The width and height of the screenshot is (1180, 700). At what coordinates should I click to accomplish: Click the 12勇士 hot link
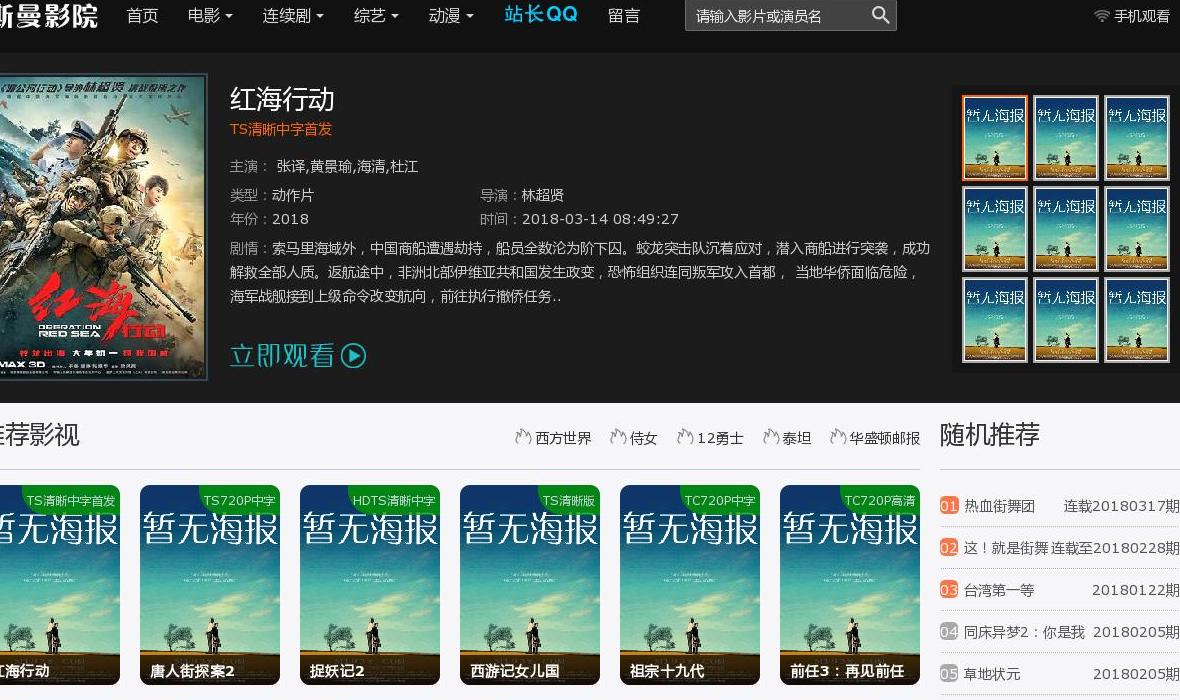pyautogui.click(x=720, y=438)
